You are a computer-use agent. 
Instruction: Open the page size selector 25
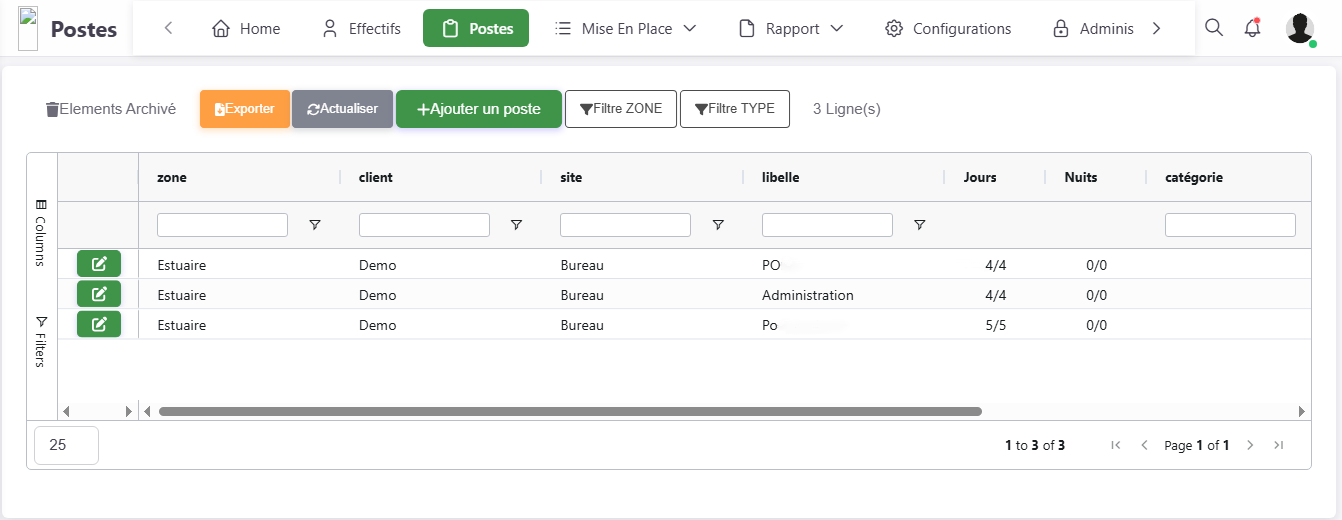66,445
